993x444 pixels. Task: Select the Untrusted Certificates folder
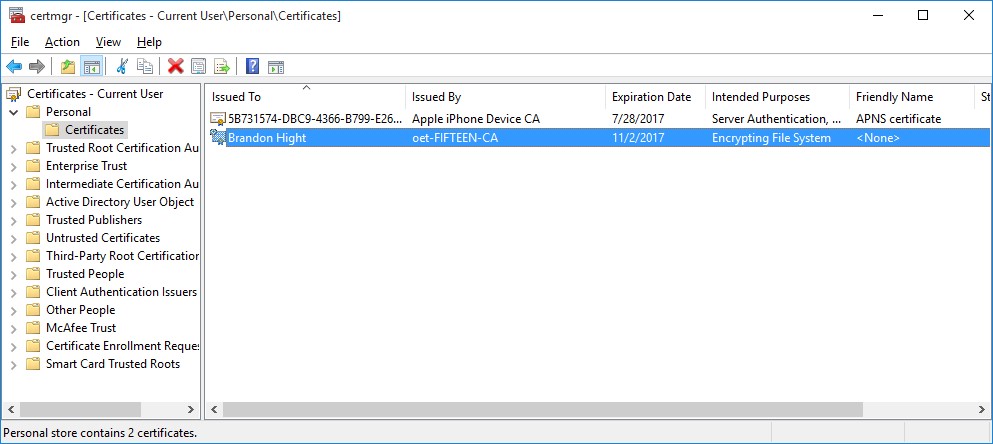(x=102, y=238)
